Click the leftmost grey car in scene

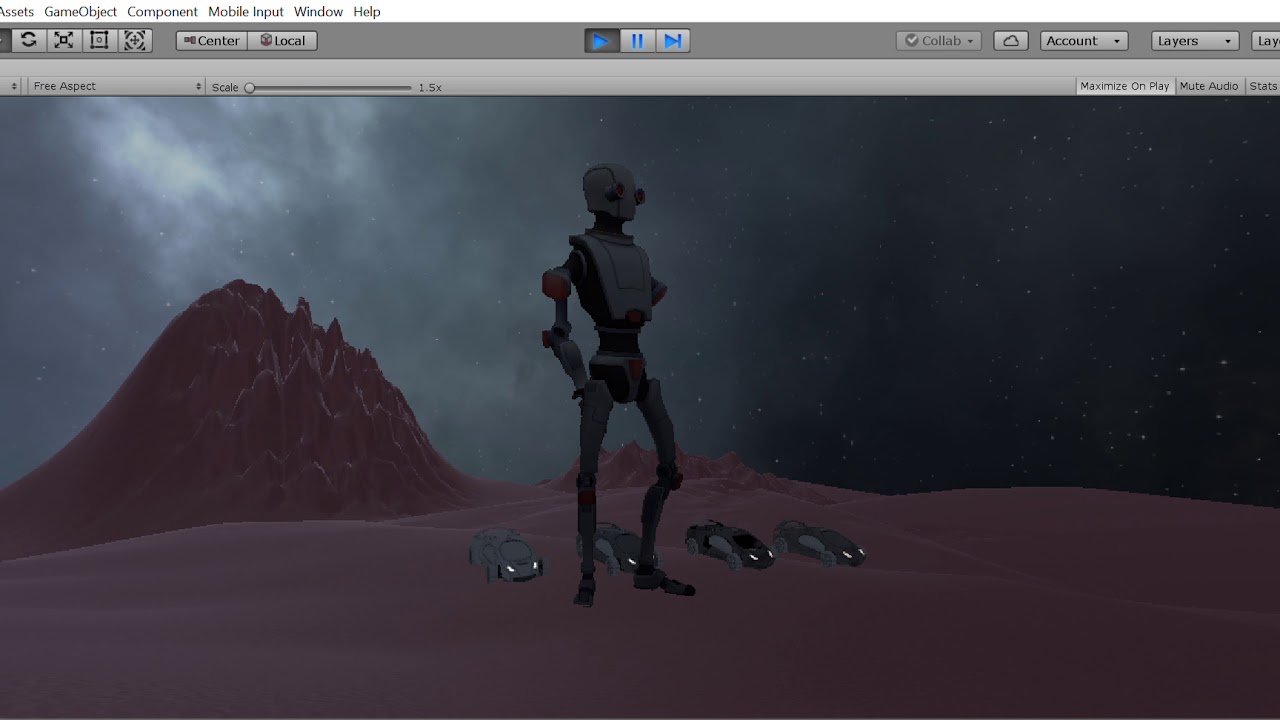pos(506,555)
